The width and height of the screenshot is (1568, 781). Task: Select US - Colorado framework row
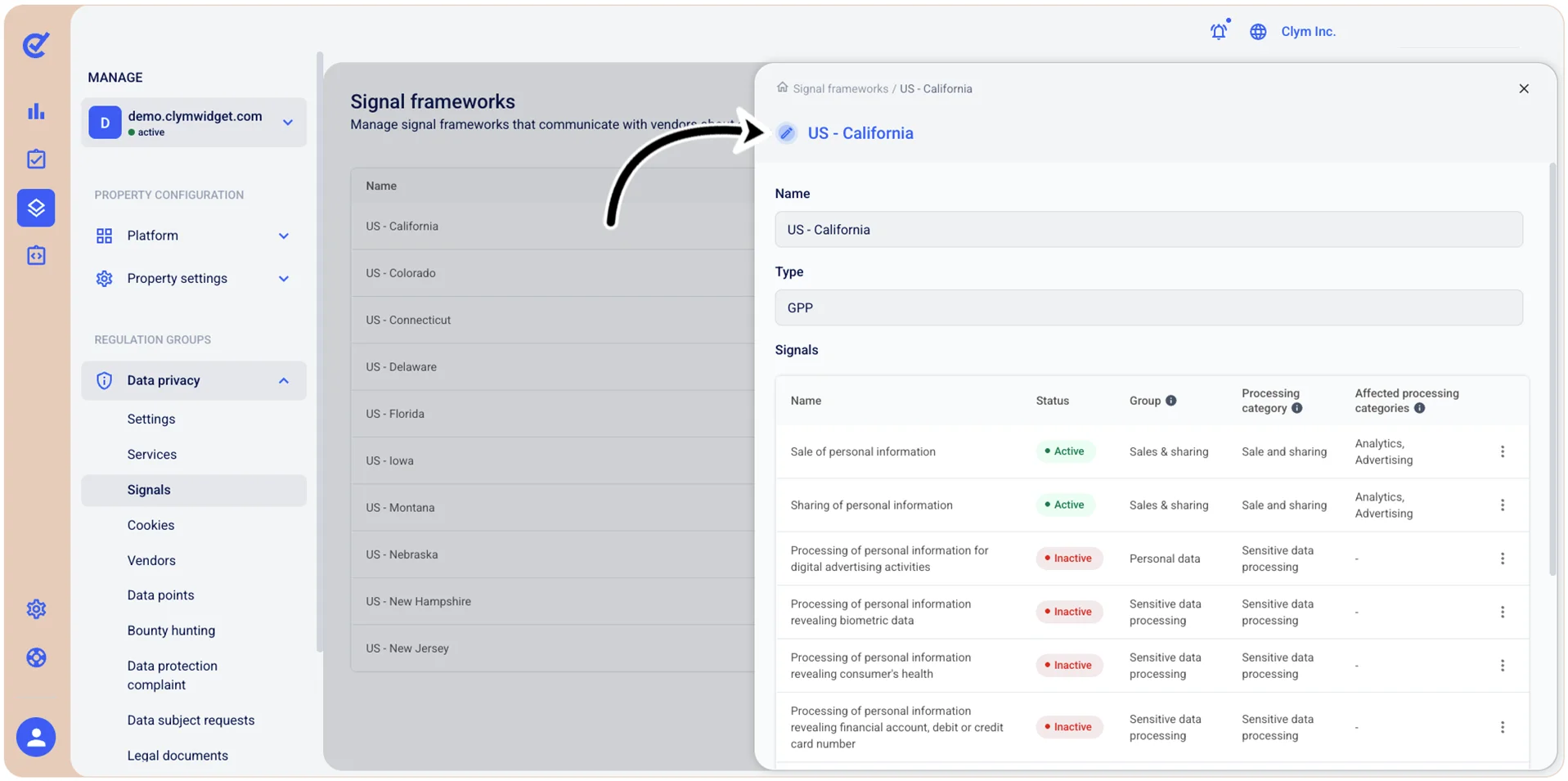553,273
